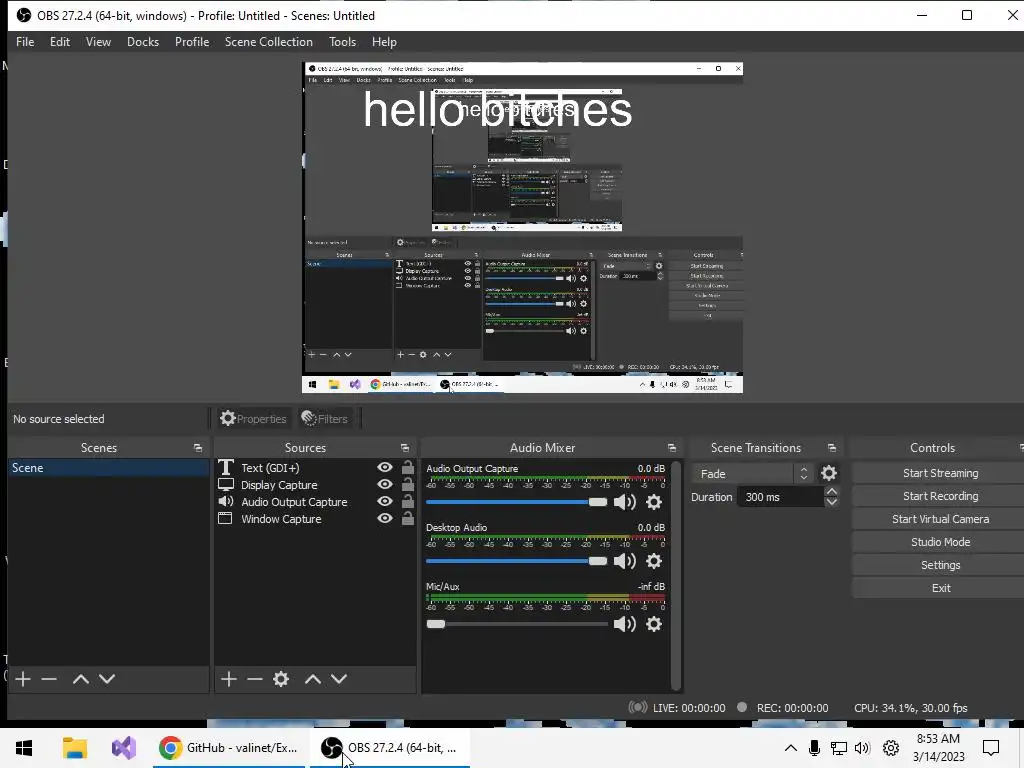
Task: Mute Desktop Audio speaker icon
Action: (625, 561)
